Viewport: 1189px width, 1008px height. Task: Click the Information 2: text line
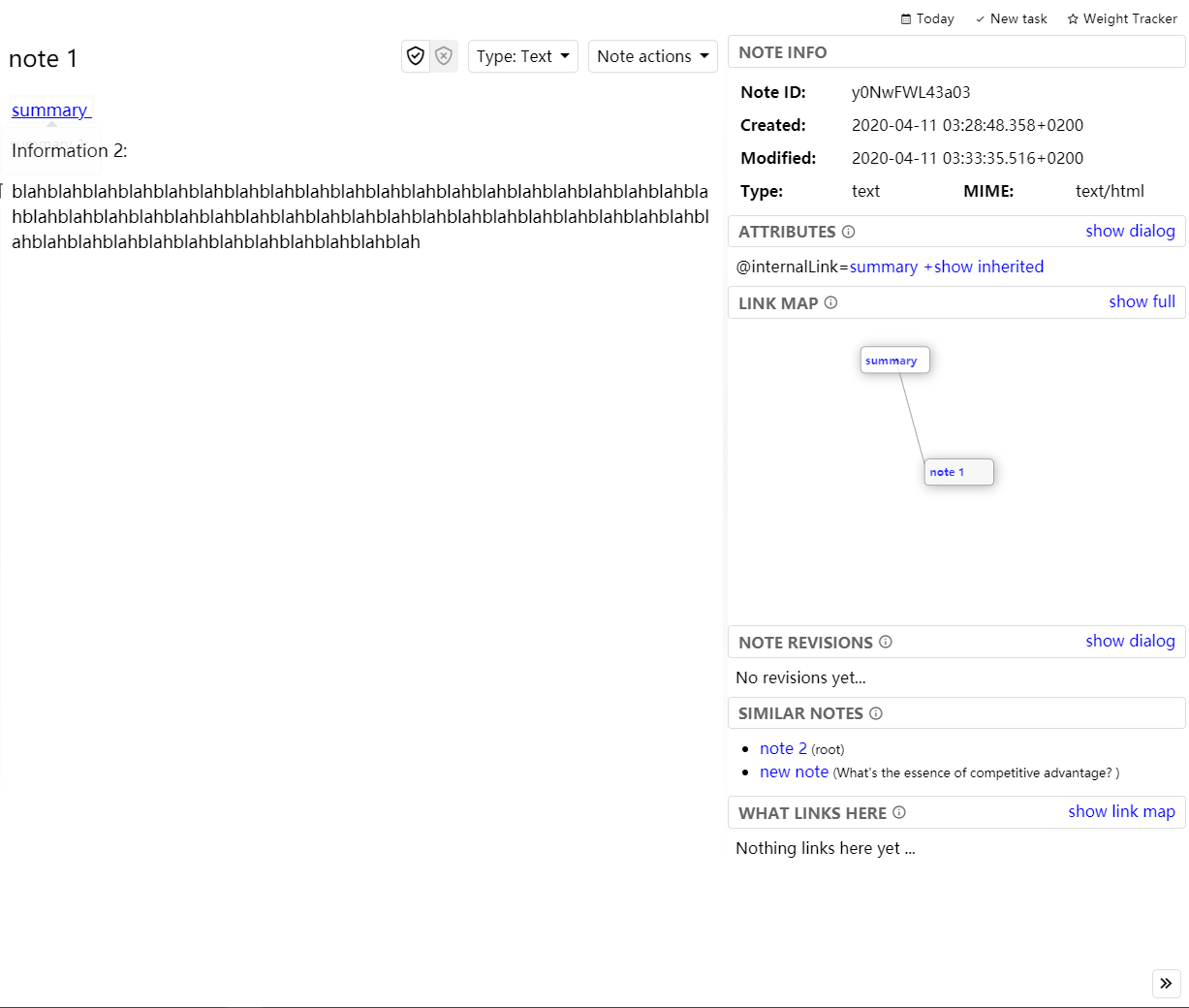pos(70,150)
